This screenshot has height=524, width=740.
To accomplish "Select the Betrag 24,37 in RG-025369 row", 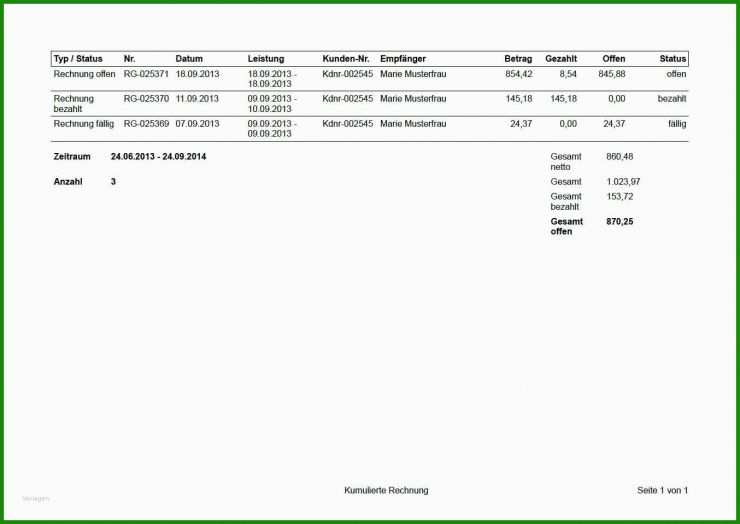I will coord(521,124).
